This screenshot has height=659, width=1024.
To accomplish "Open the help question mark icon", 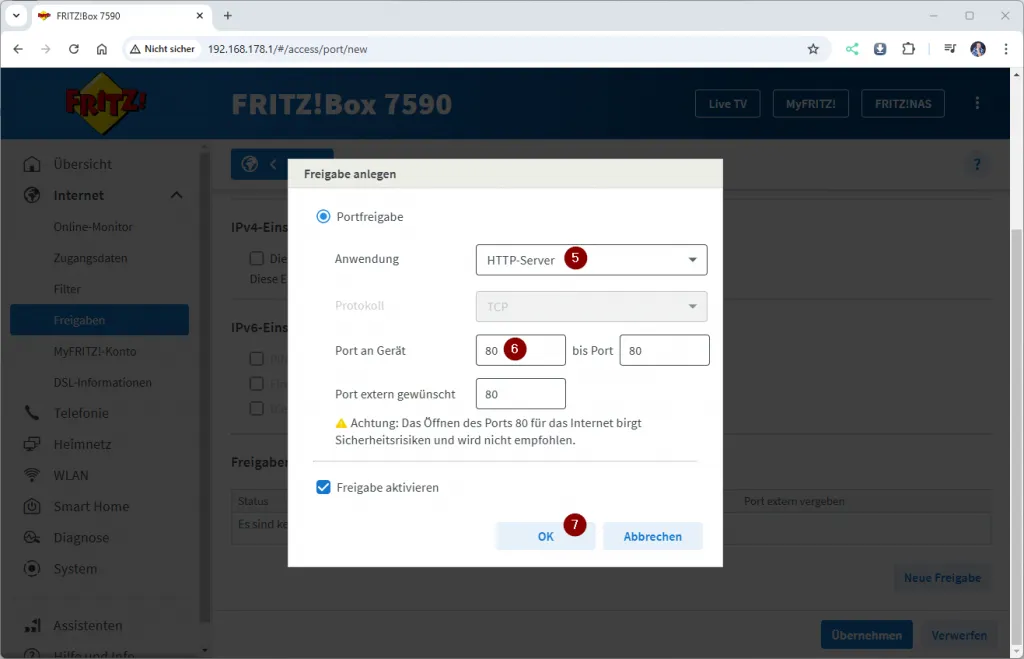I will click(977, 165).
